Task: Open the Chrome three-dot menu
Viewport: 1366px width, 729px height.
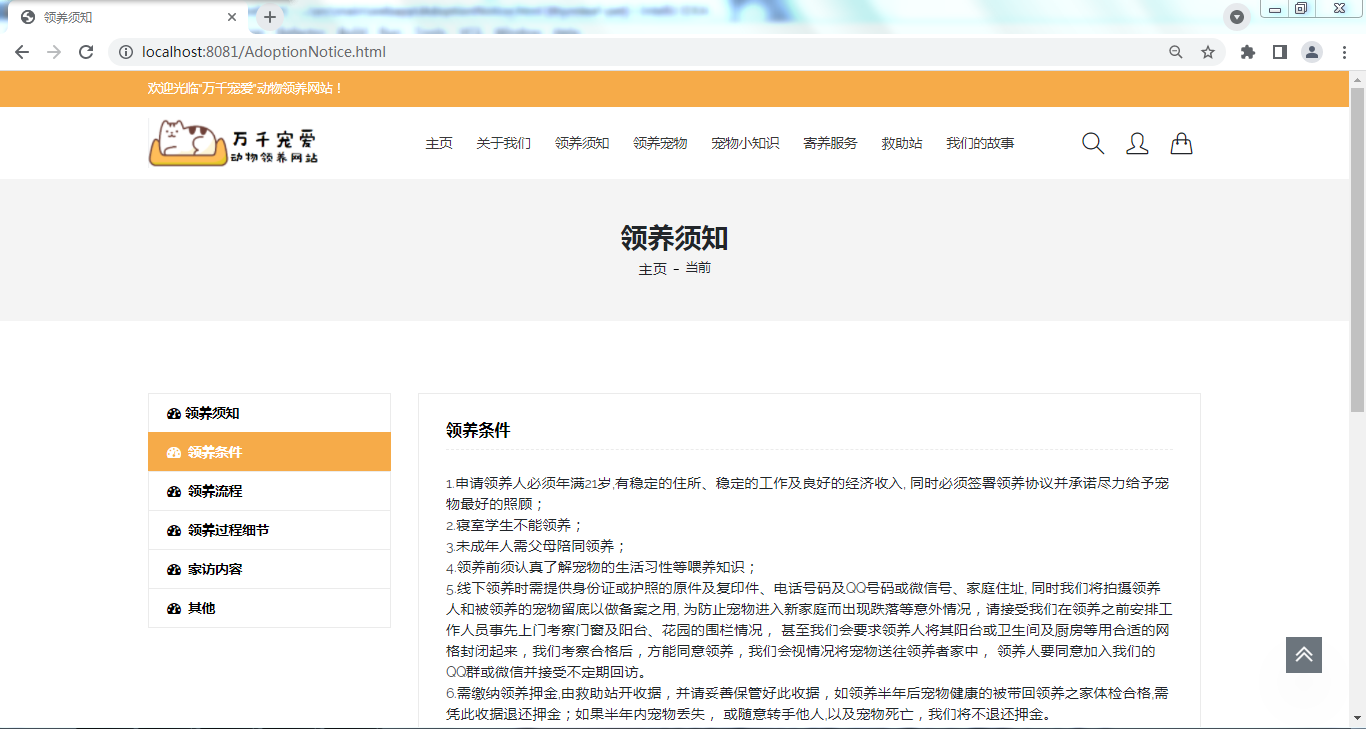Action: pyautogui.click(x=1344, y=52)
